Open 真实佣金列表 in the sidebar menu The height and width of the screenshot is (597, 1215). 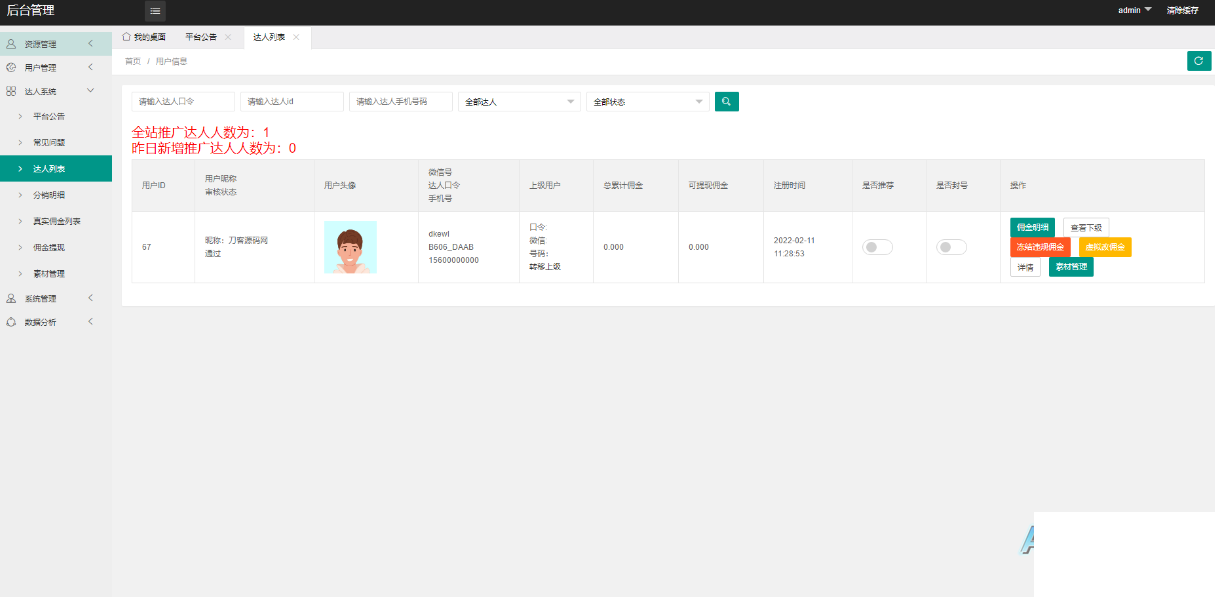[56, 221]
